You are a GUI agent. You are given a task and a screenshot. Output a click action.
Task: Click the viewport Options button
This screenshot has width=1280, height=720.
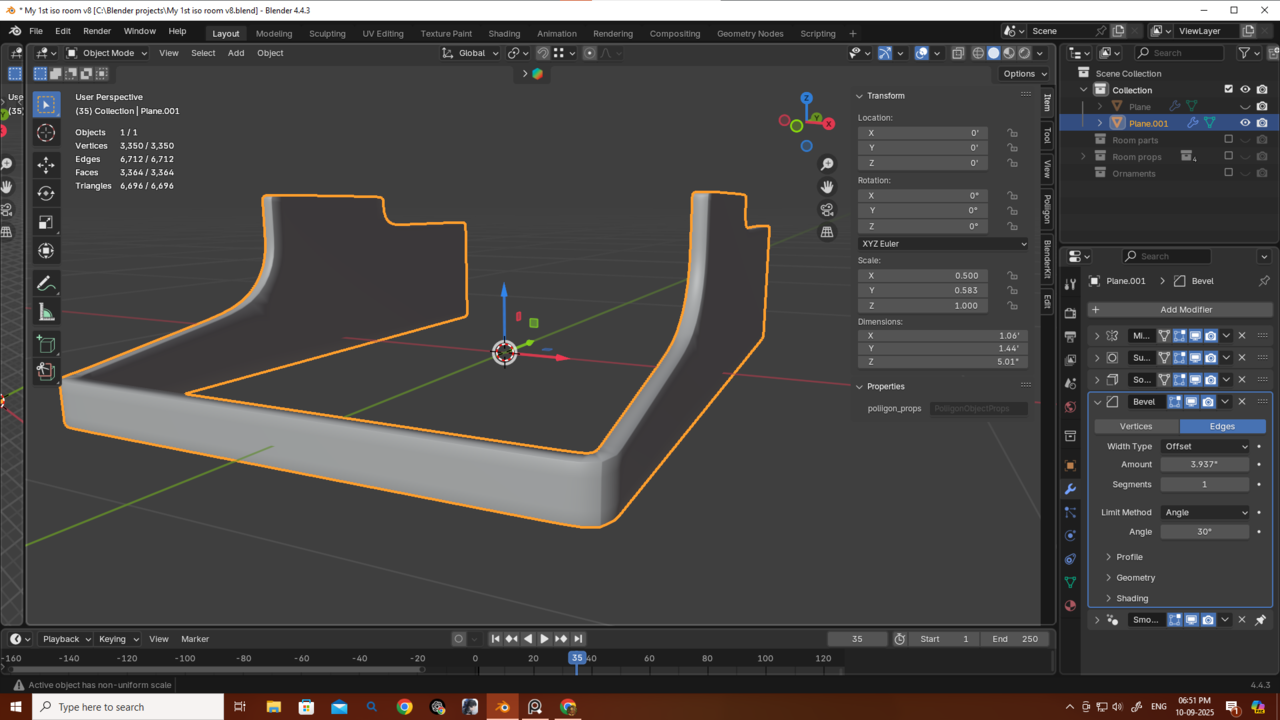pyautogui.click(x=1024, y=73)
